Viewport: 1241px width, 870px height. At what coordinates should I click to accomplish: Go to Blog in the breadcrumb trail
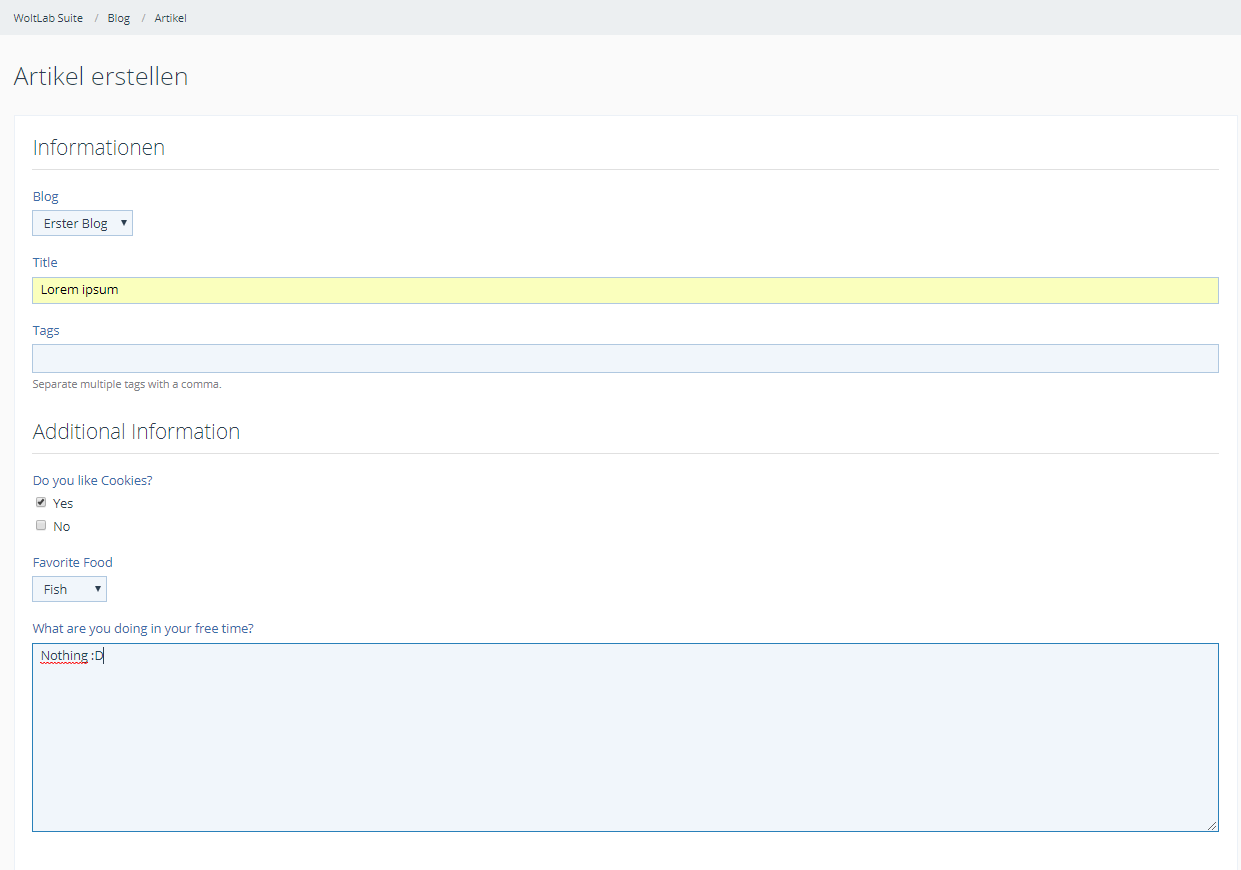click(x=119, y=18)
